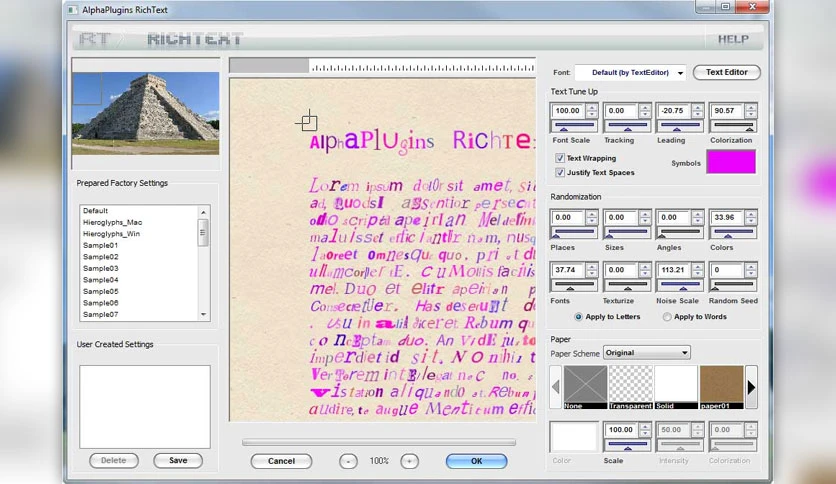Click the Save settings button
The image size is (836, 484).
pyautogui.click(x=178, y=461)
